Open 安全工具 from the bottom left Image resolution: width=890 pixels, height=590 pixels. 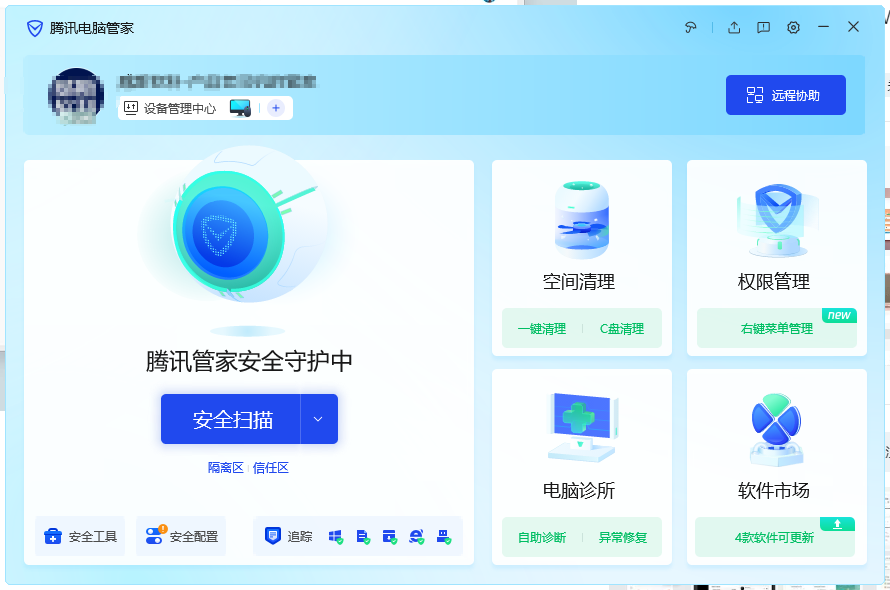(79, 537)
